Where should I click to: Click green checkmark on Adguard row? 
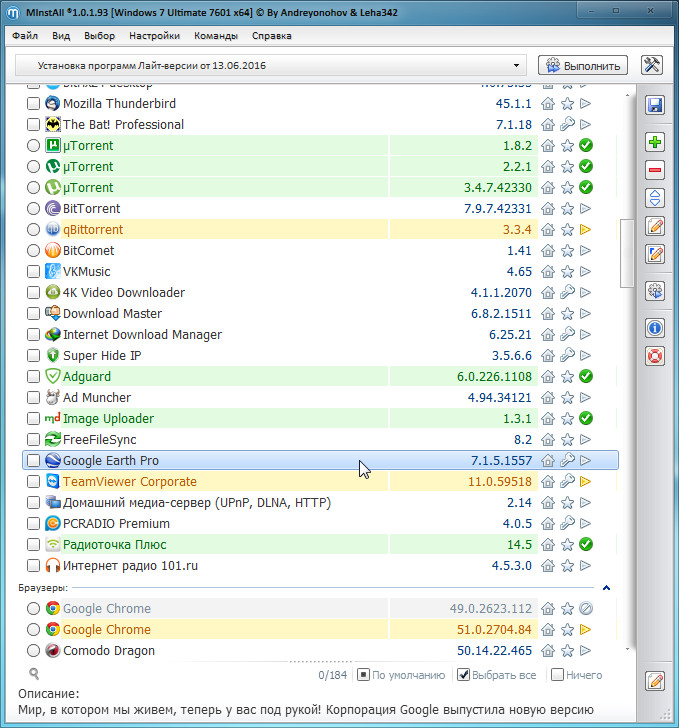[x=586, y=377]
